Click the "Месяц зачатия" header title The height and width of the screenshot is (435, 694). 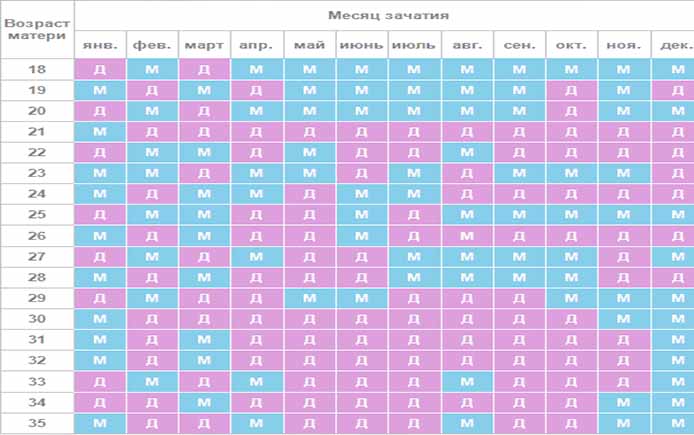pos(388,15)
